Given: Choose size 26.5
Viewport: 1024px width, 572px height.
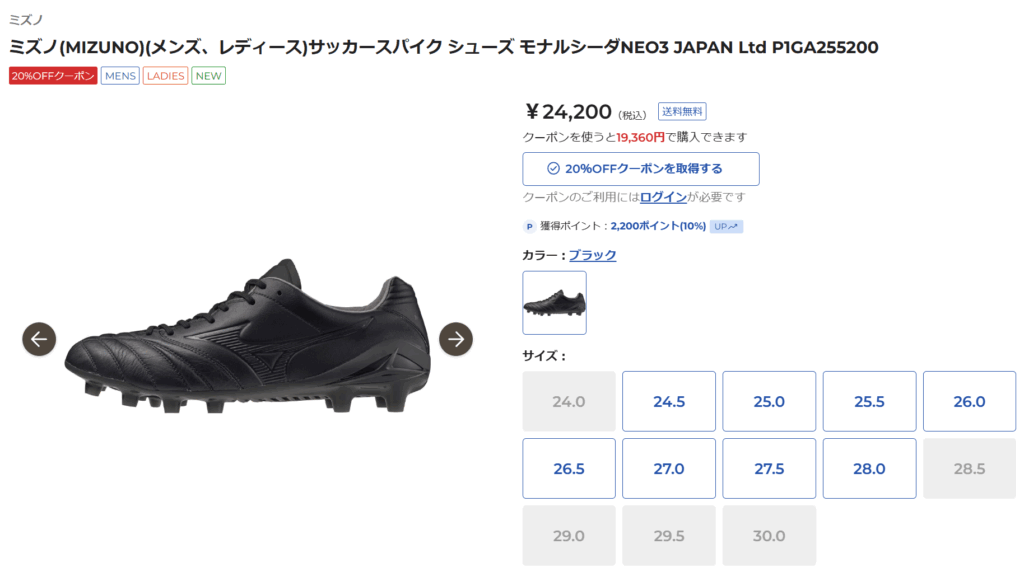Looking at the screenshot, I should [x=569, y=469].
